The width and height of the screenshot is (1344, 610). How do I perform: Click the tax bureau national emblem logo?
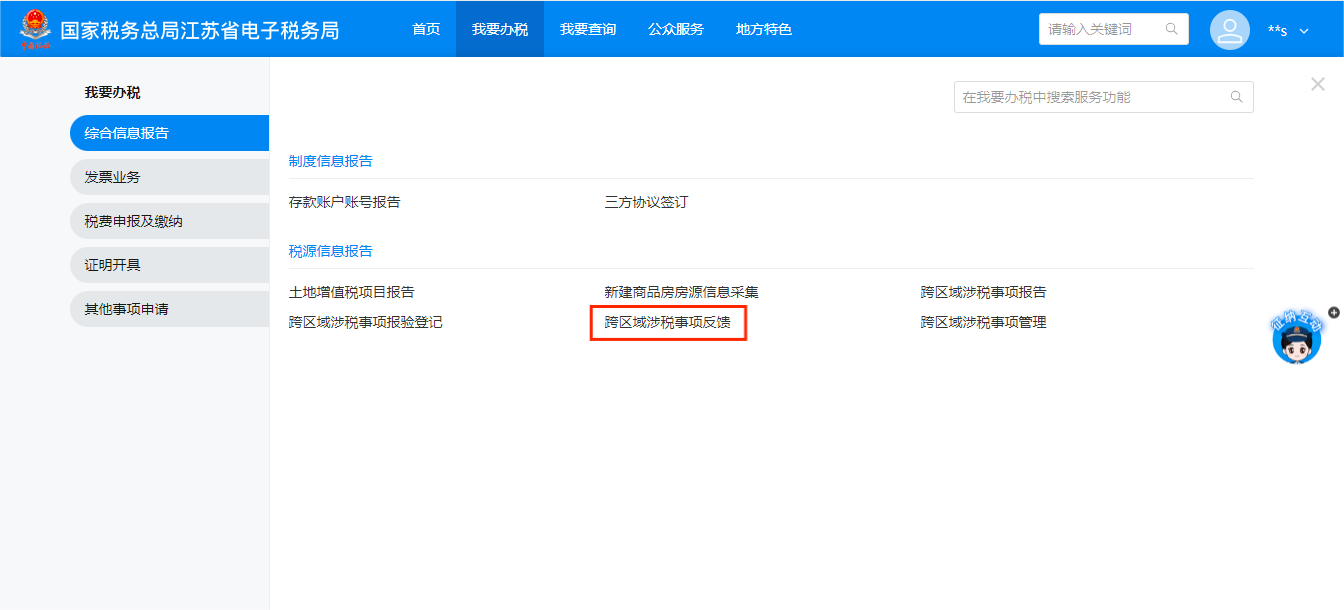point(35,28)
